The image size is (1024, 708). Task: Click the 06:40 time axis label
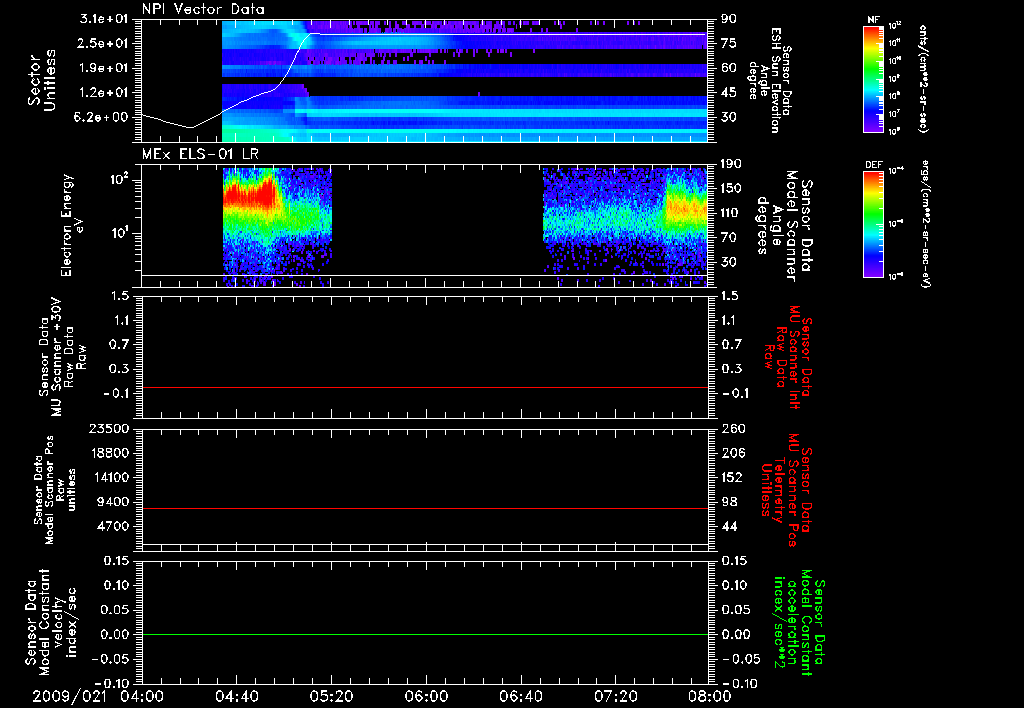[x=520, y=696]
